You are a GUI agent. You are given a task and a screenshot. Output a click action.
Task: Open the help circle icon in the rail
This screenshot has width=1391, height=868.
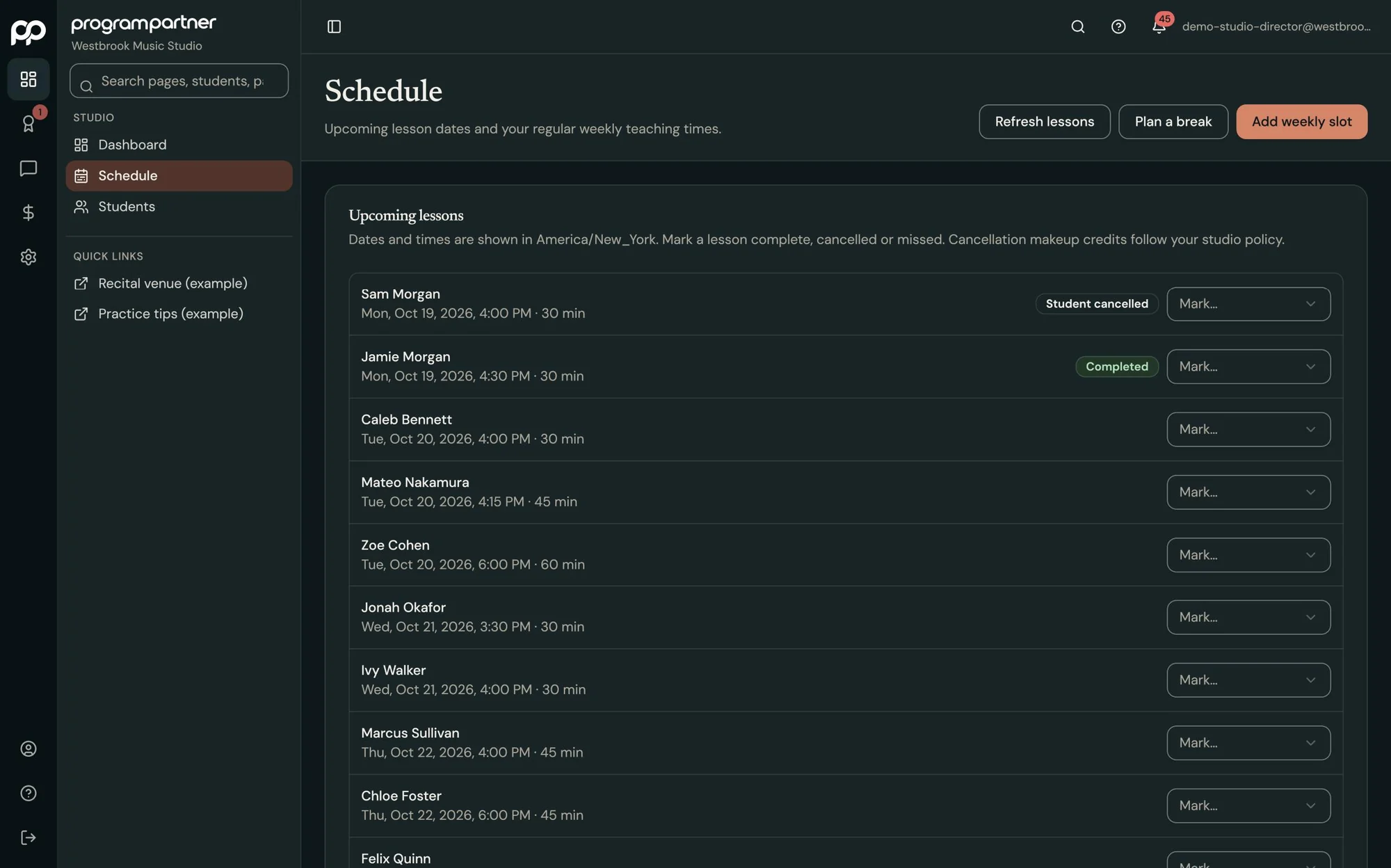(29, 793)
